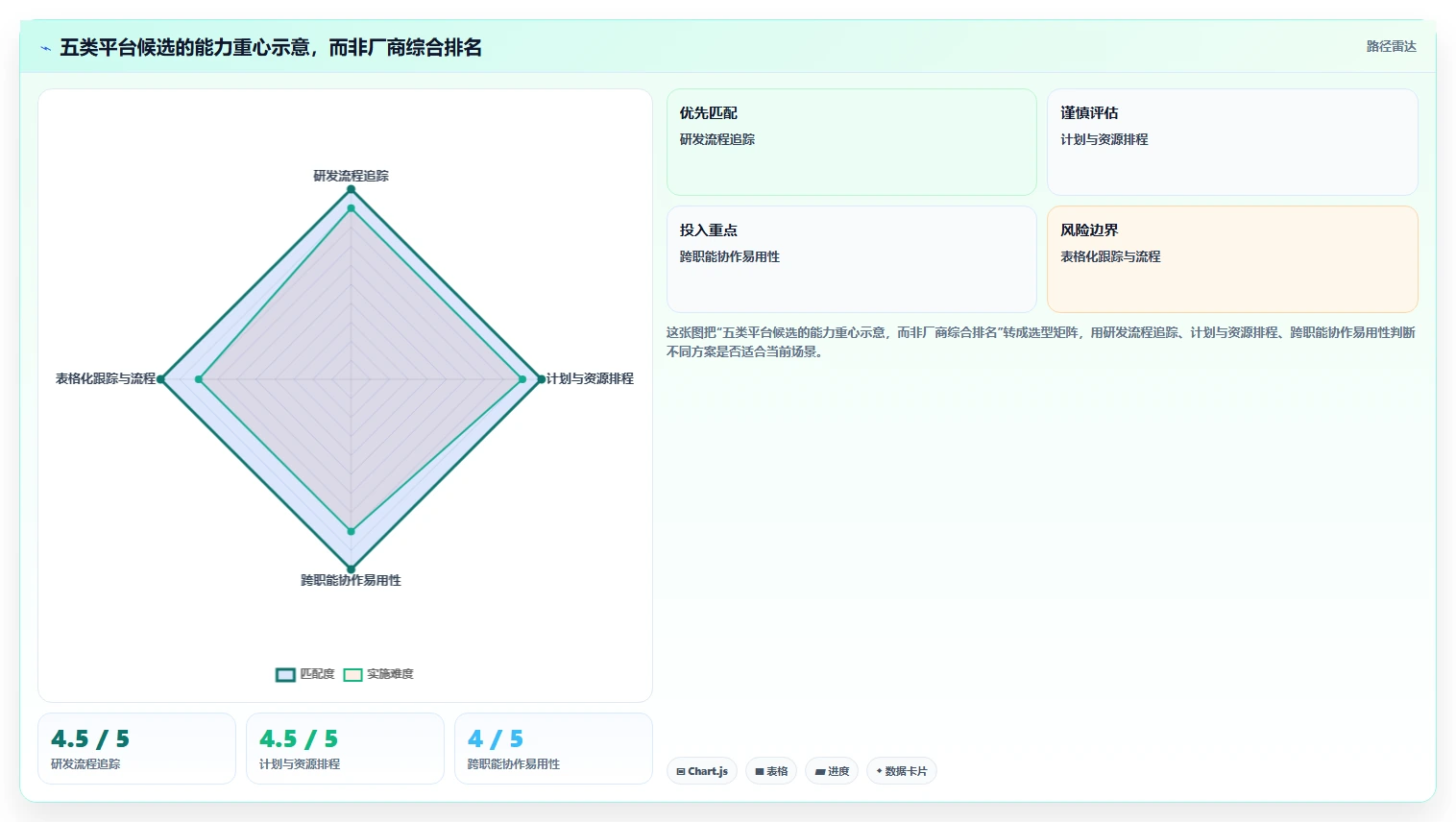Click the Chart.js tag label

click(x=708, y=771)
